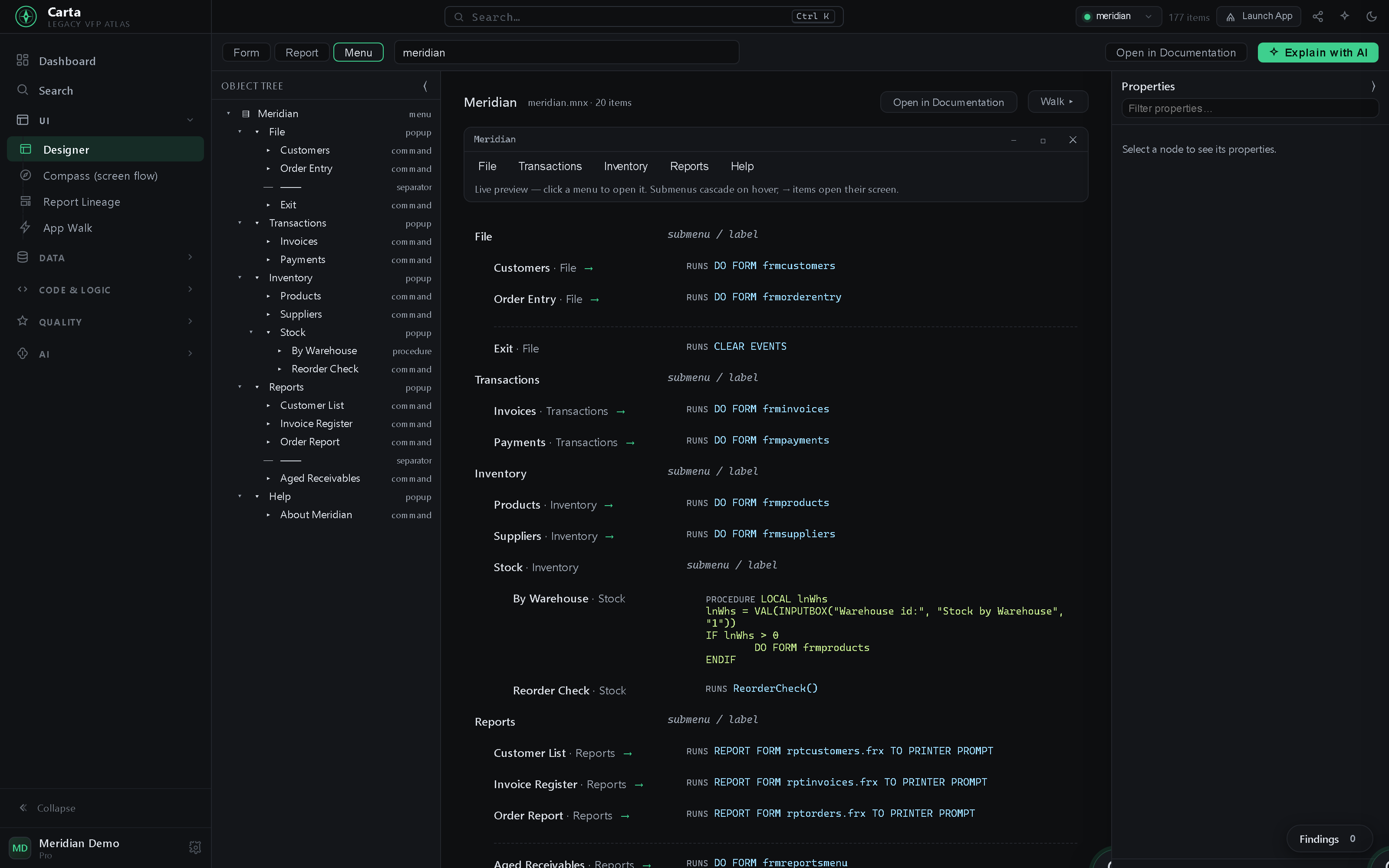This screenshot has width=1389, height=868.
Task: Click the top search bar magnifier icon
Action: [459, 17]
